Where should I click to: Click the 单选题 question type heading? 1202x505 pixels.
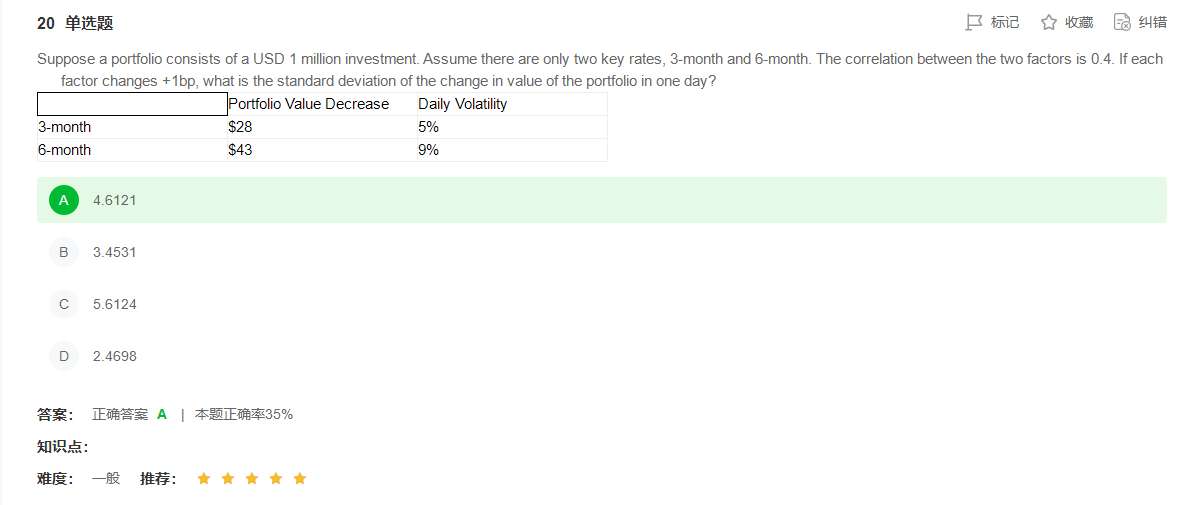point(89,23)
